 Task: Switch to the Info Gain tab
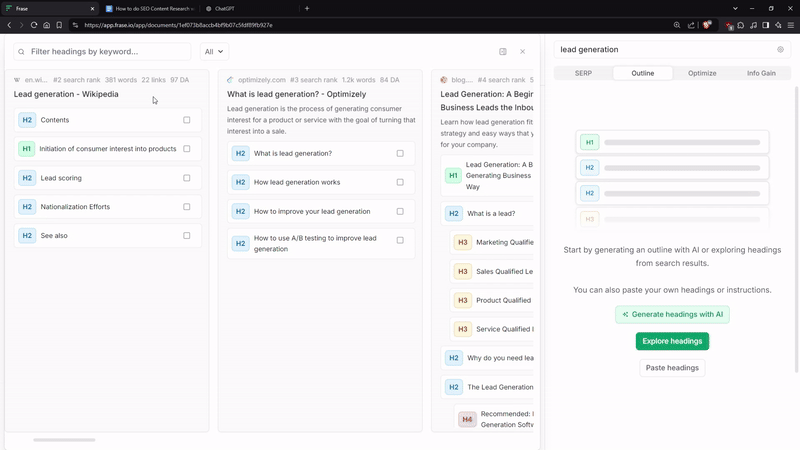pos(761,73)
